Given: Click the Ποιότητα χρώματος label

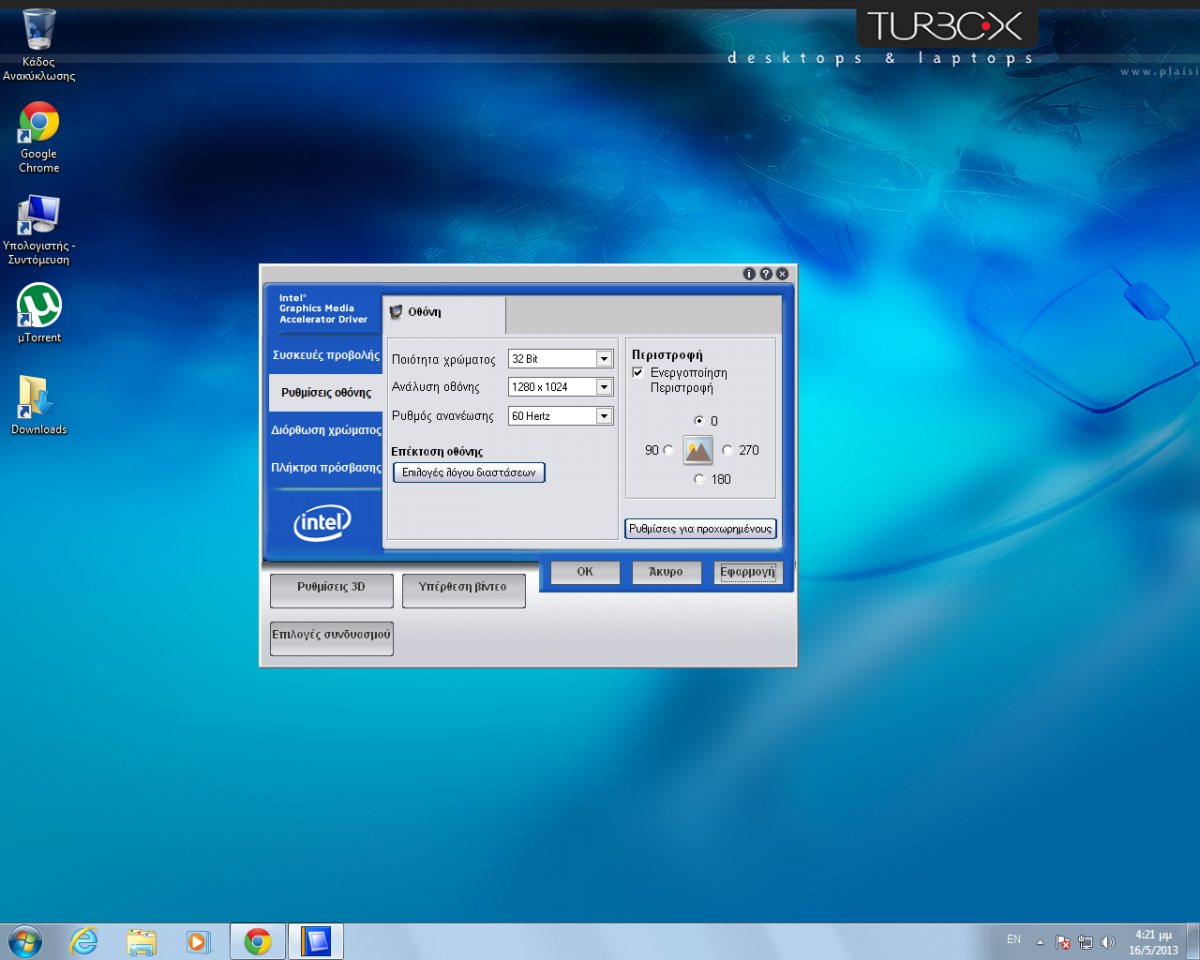Looking at the screenshot, I should [444, 359].
